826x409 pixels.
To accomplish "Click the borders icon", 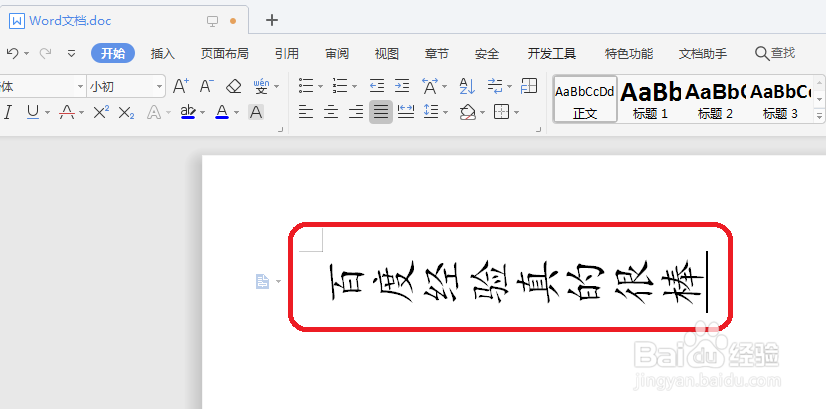I will coord(502,112).
